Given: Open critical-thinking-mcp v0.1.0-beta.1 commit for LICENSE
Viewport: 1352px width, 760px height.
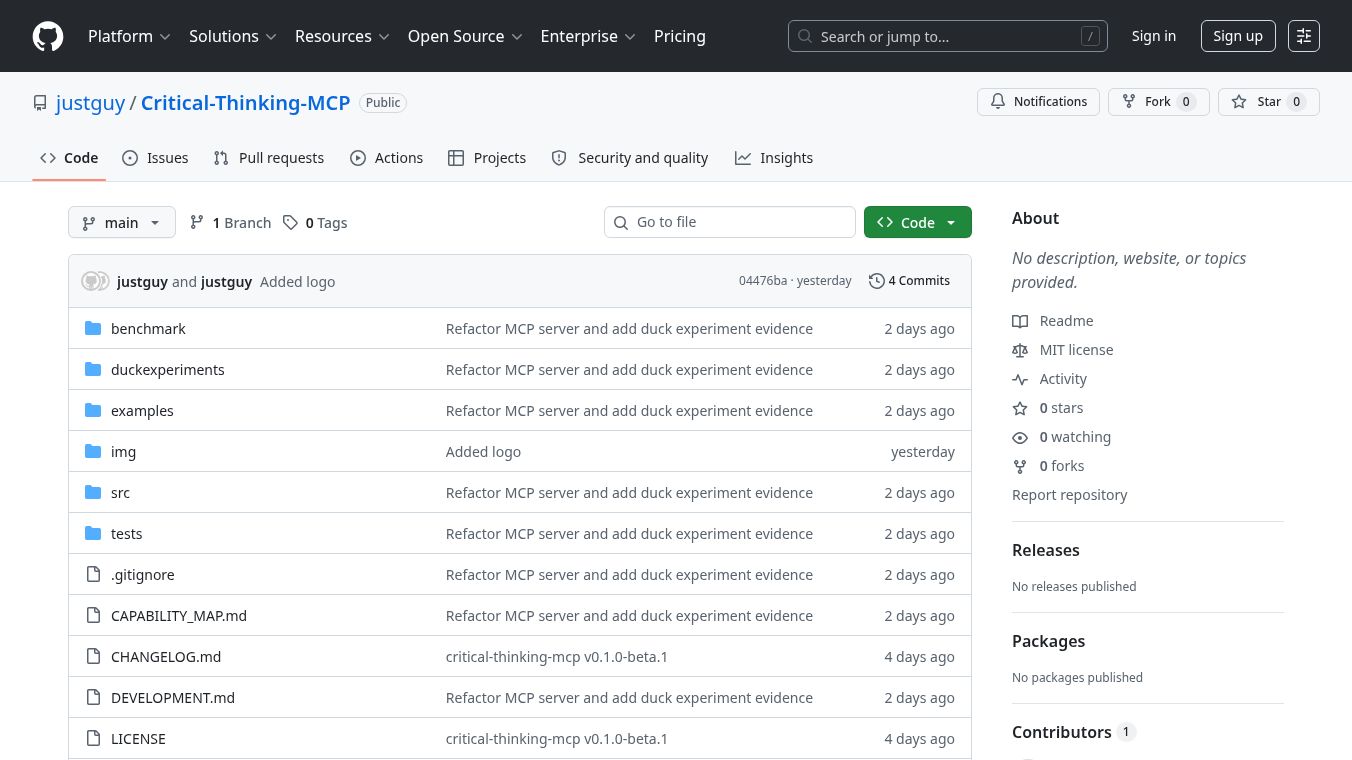Looking at the screenshot, I should (x=557, y=738).
